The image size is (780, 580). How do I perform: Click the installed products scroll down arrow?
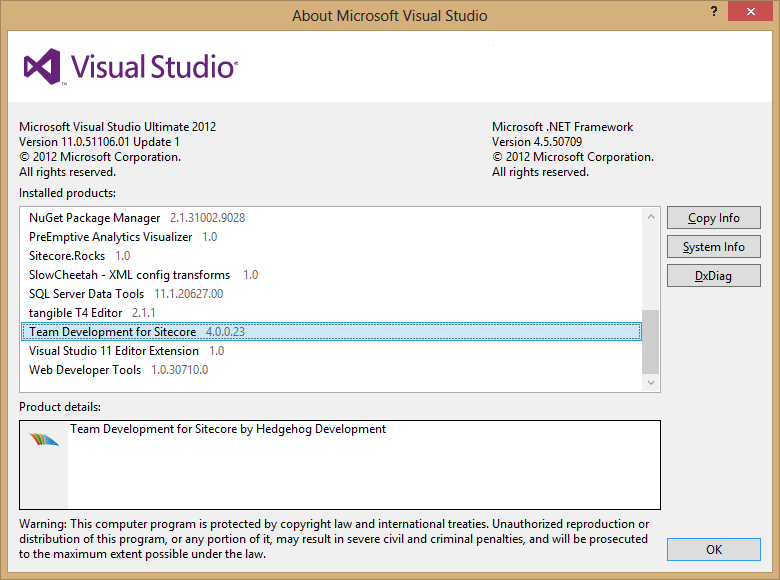click(x=651, y=383)
